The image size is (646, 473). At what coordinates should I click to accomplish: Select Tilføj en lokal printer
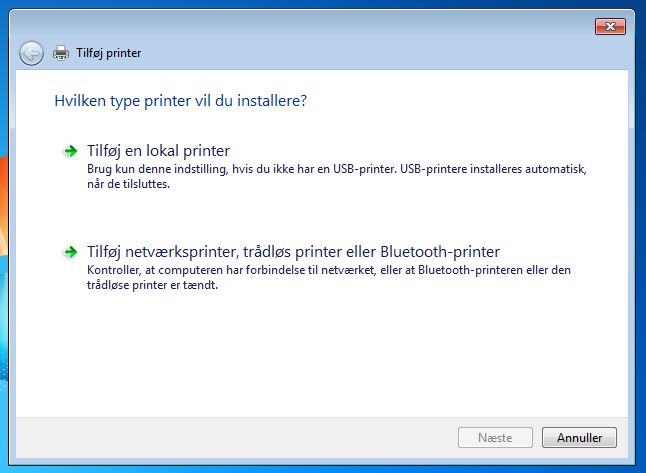point(159,151)
